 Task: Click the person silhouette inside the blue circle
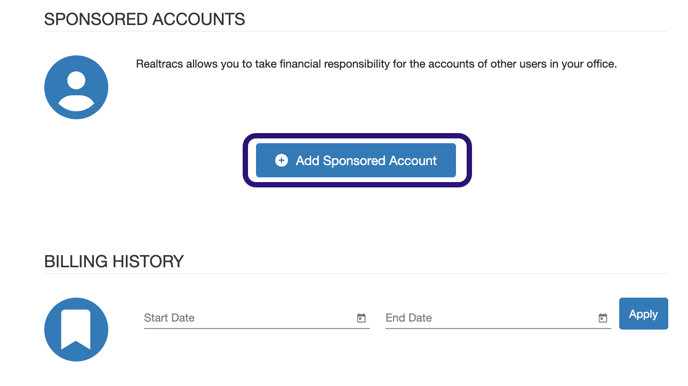click(76, 91)
